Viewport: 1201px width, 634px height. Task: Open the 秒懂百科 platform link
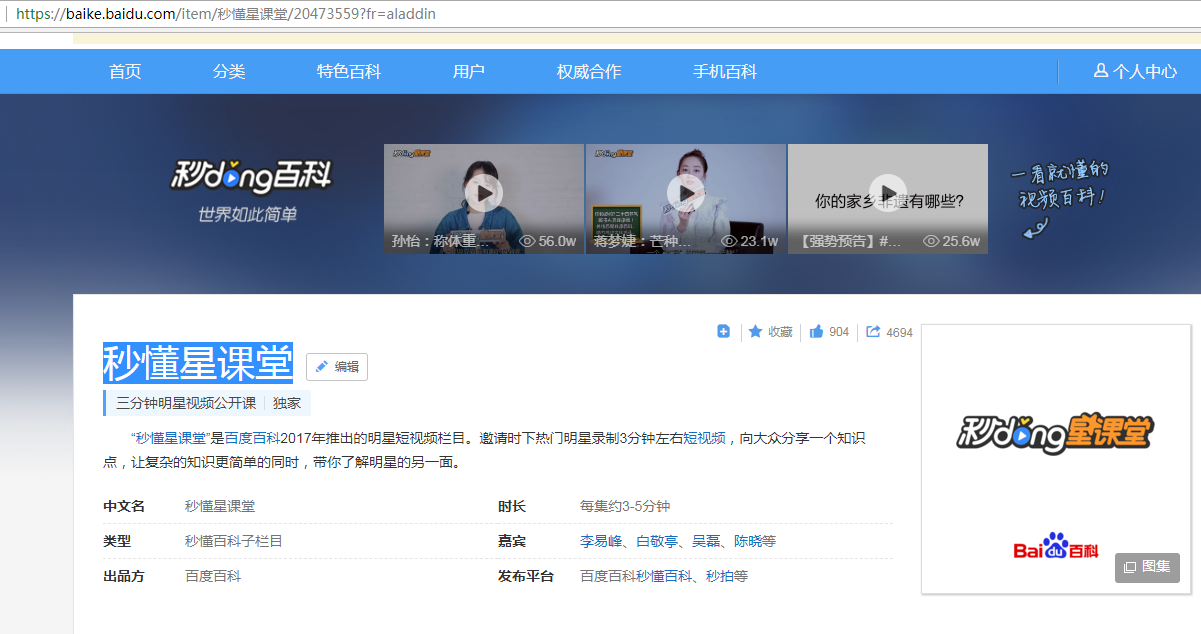point(664,576)
